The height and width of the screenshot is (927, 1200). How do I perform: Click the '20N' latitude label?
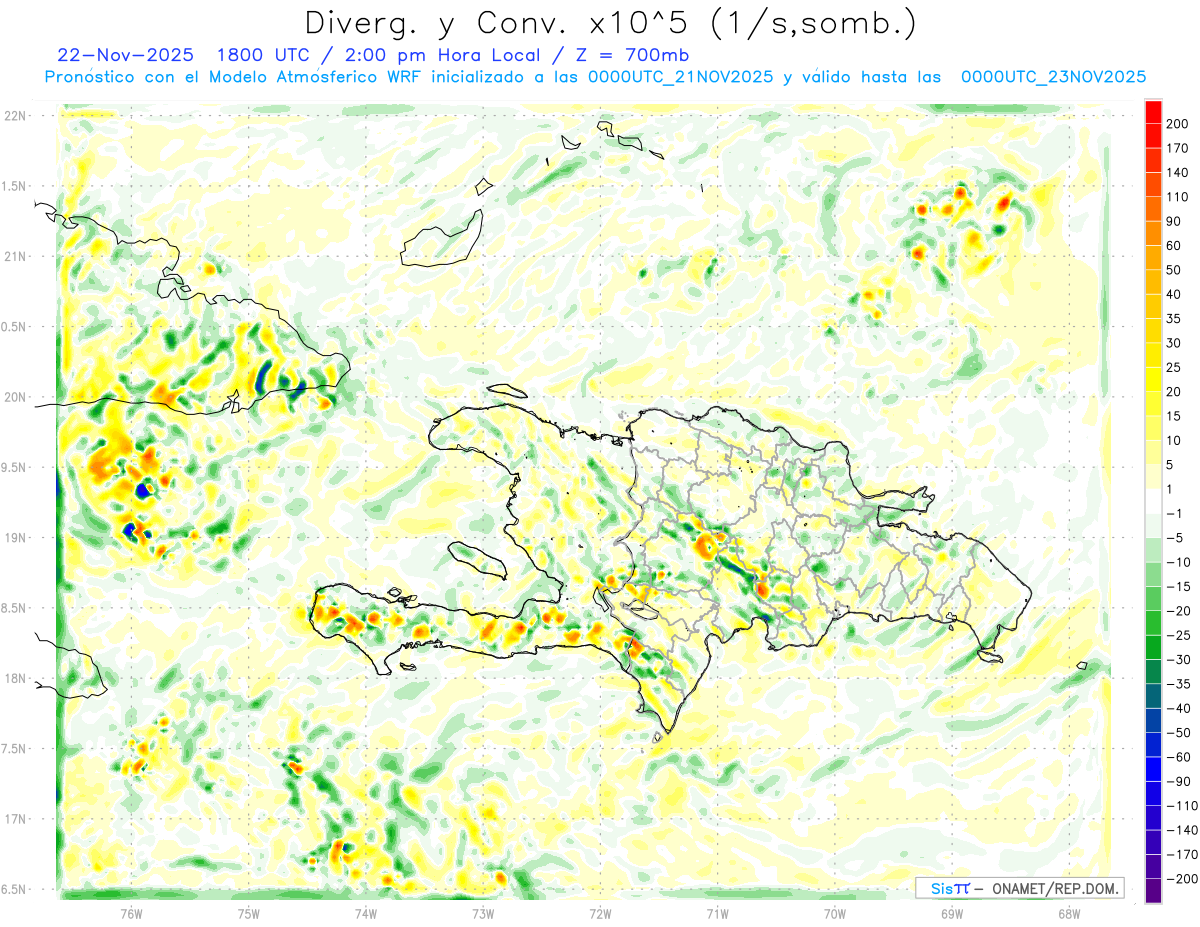pos(15,397)
